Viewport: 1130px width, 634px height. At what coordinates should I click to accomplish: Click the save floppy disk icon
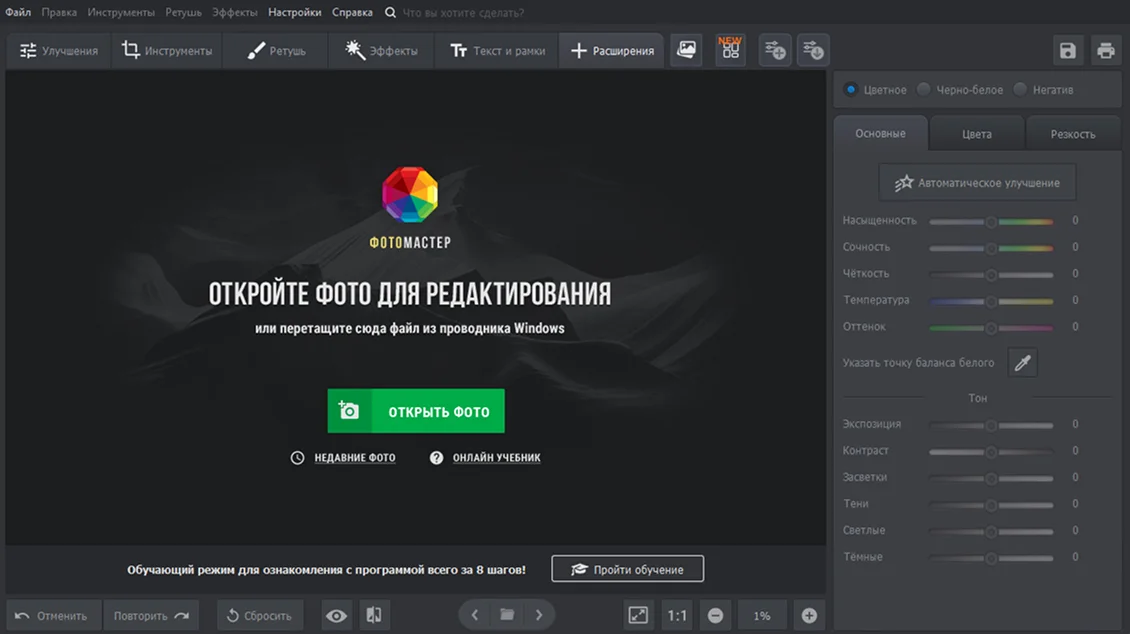click(x=1067, y=50)
